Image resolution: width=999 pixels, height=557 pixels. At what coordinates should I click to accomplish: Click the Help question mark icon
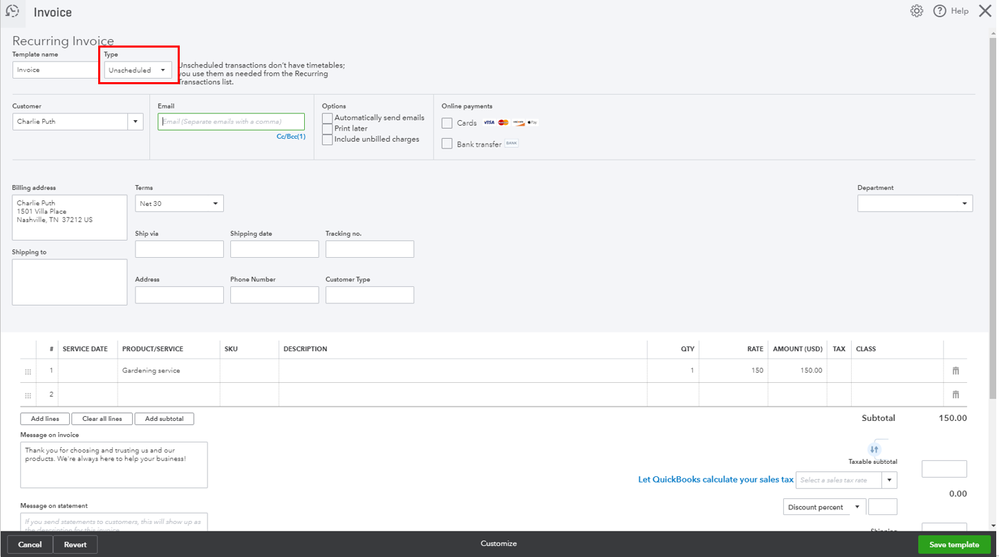pyautogui.click(x=939, y=11)
